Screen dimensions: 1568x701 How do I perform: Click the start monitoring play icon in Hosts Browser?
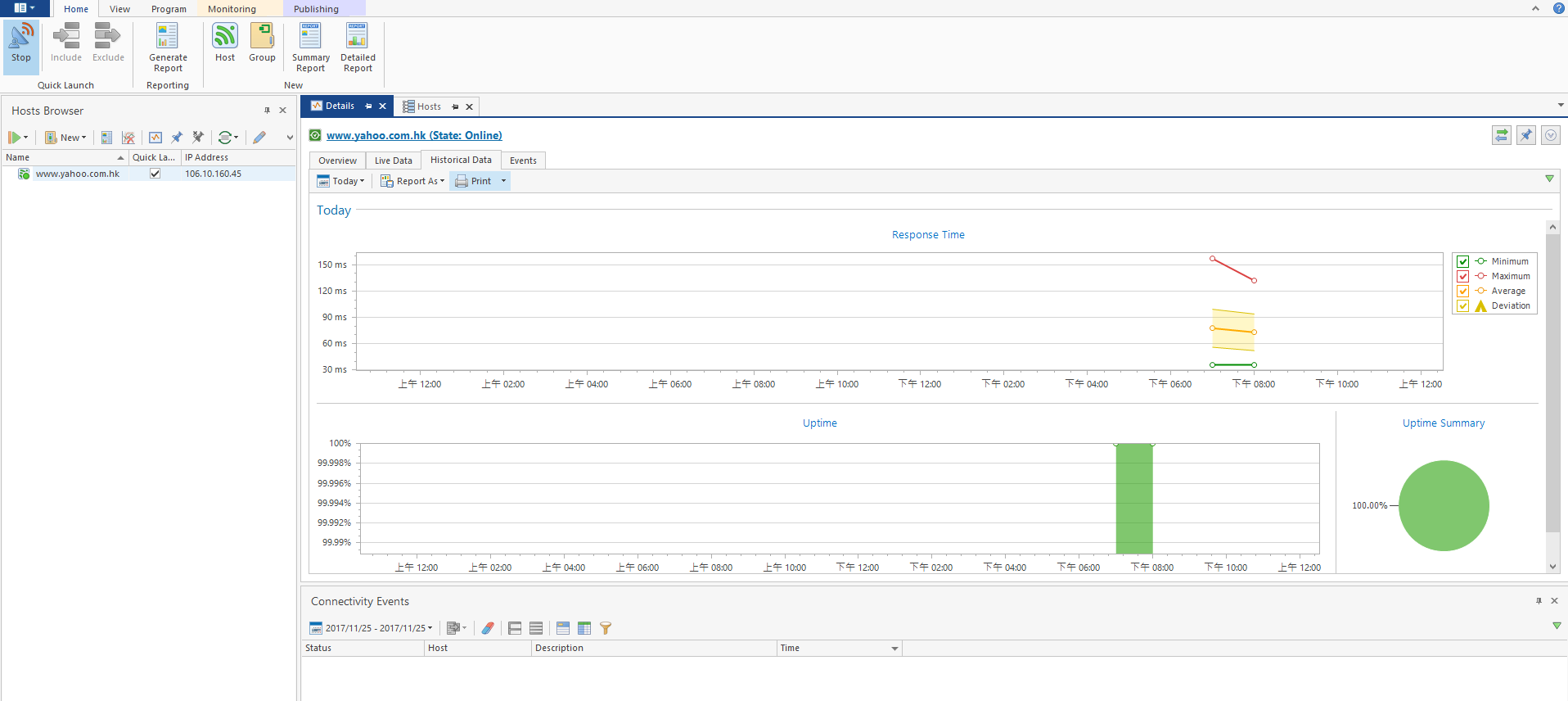(15, 138)
